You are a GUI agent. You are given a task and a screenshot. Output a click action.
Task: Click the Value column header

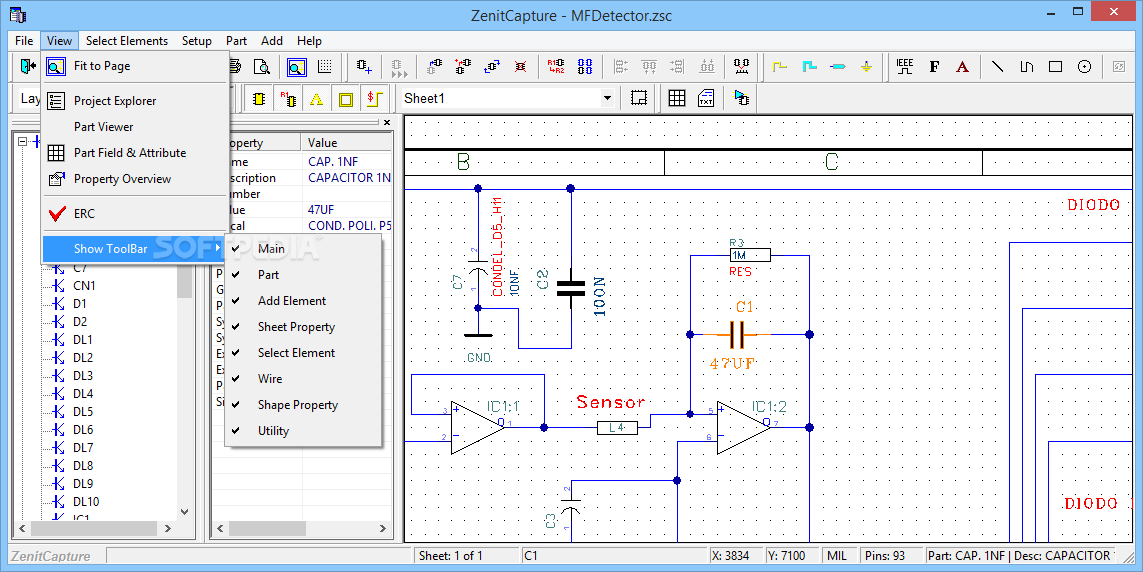[347, 142]
